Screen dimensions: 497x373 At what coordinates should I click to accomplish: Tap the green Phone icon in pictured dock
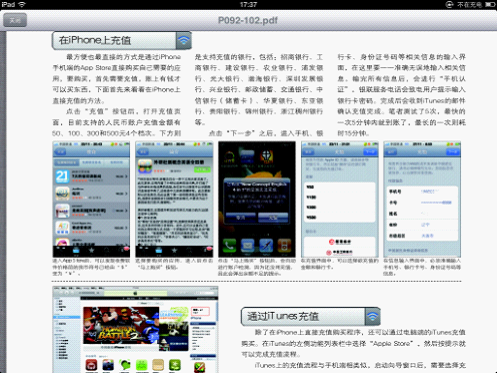point(229,246)
